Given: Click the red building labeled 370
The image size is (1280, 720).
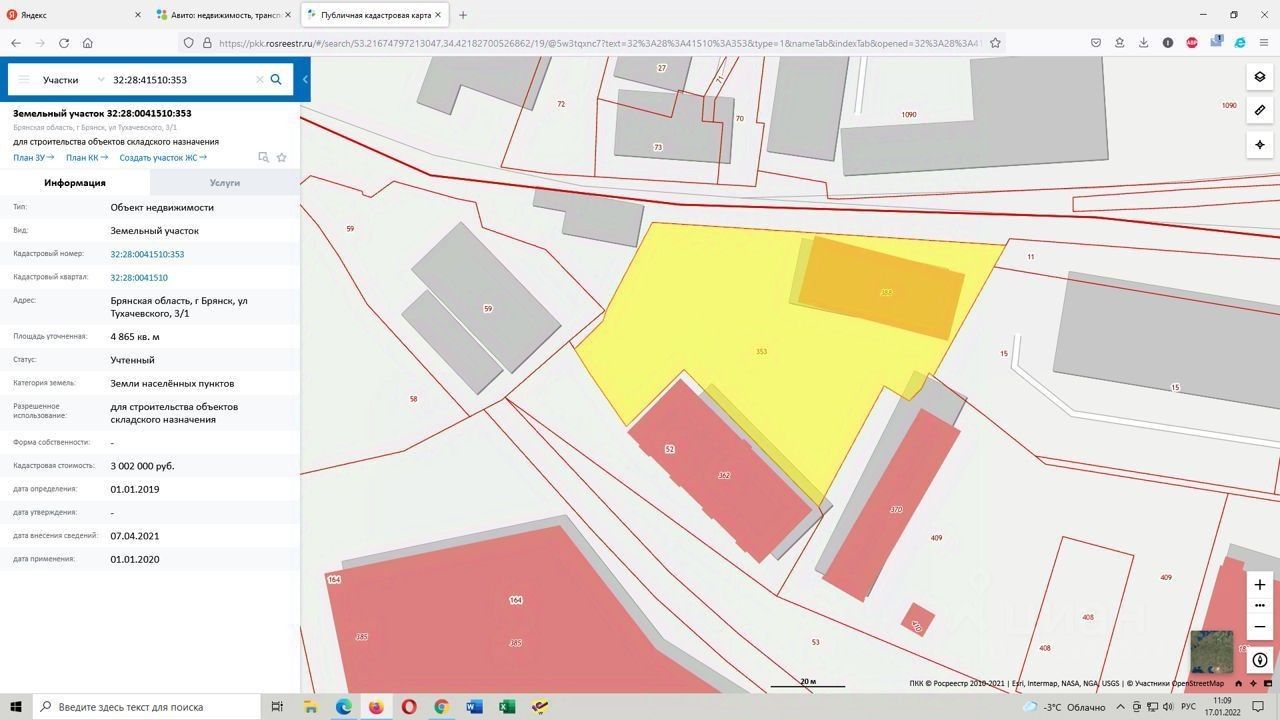Looking at the screenshot, I should 892,506.
